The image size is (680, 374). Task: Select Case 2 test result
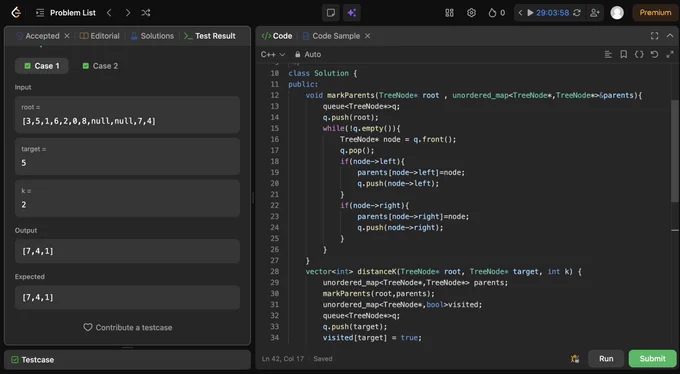click(x=100, y=66)
